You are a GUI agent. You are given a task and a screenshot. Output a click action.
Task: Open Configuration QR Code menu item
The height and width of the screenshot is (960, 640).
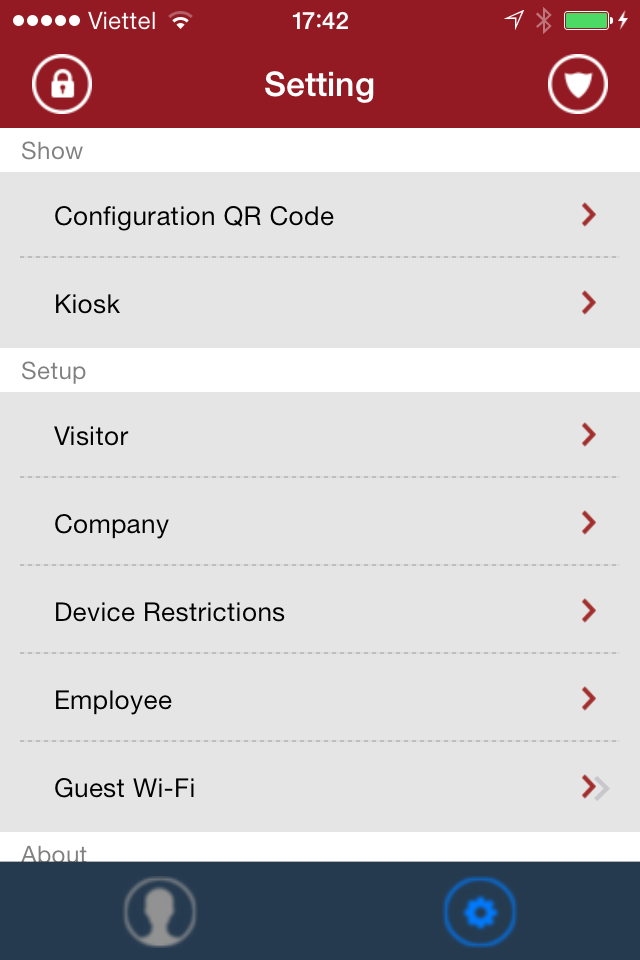[194, 216]
